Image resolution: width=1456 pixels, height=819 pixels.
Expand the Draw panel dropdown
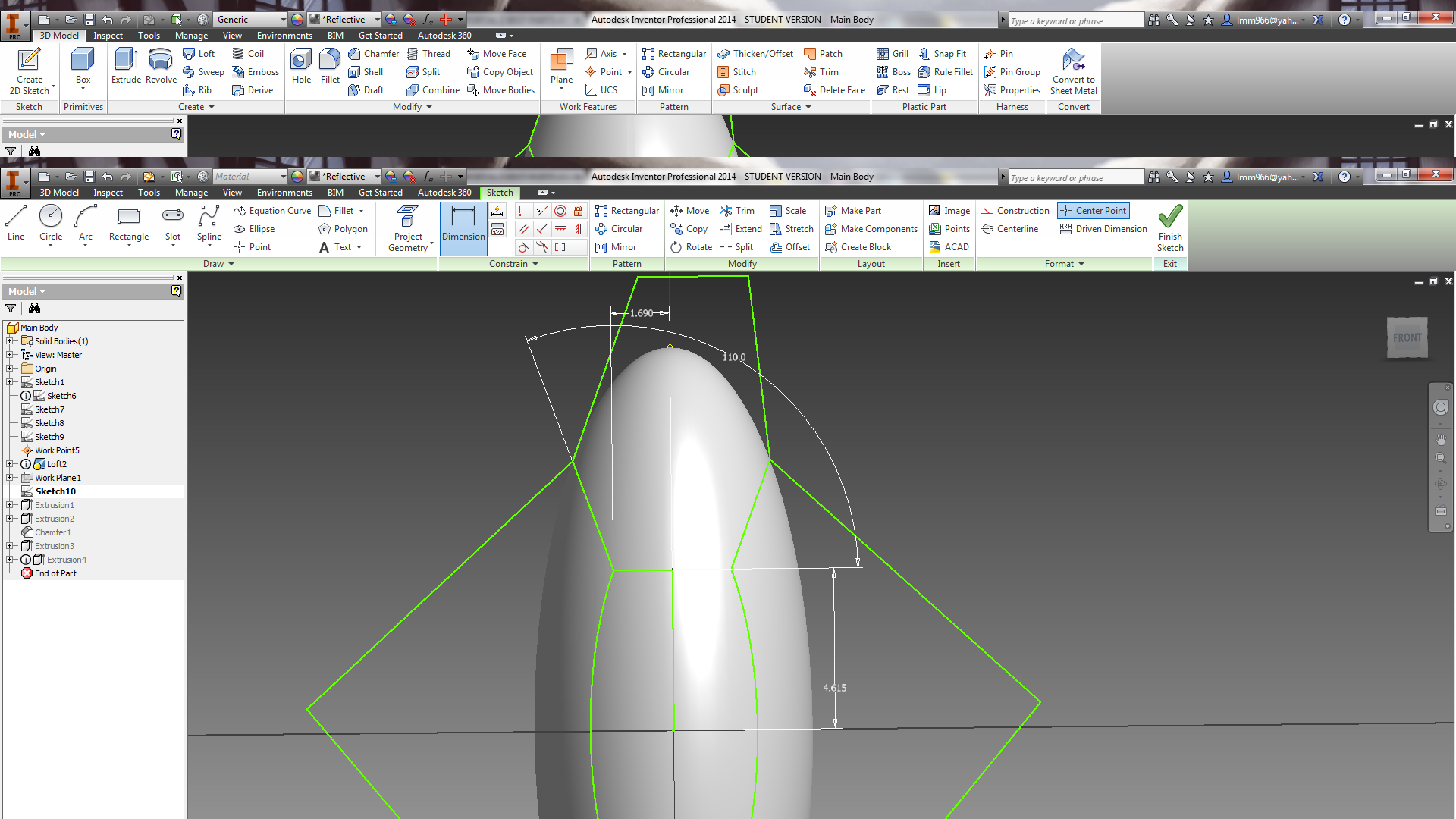231,264
